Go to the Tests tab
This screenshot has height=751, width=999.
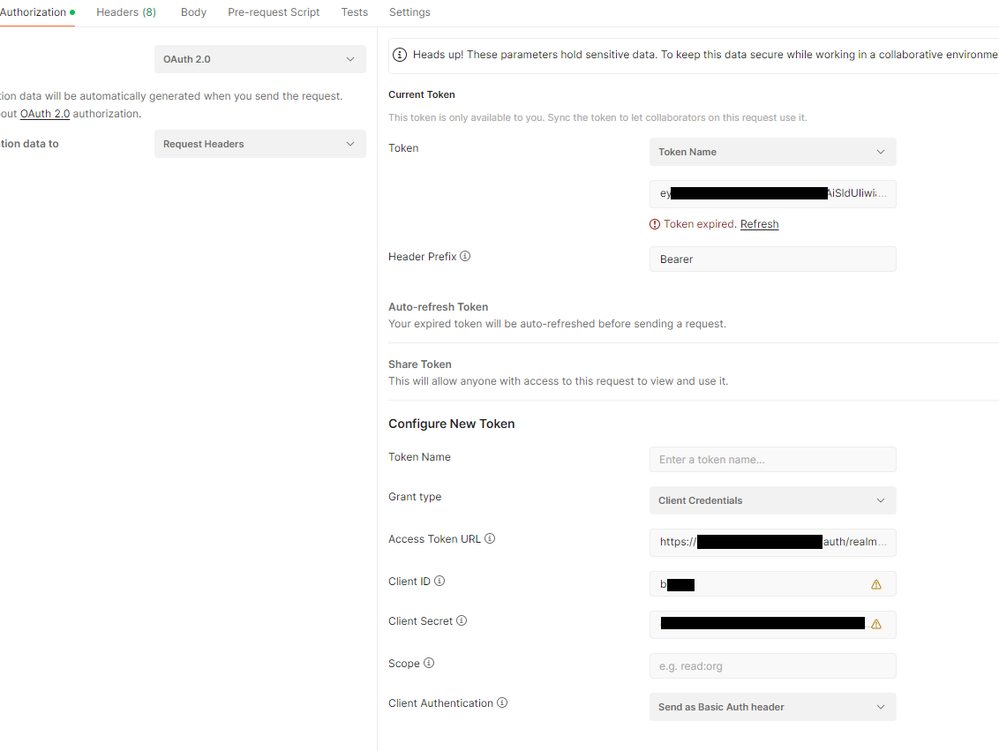click(x=354, y=12)
